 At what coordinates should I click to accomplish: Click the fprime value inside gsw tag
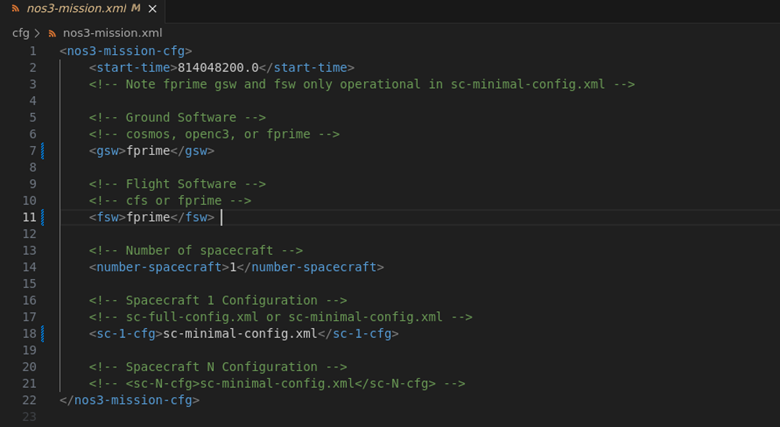[148, 151]
